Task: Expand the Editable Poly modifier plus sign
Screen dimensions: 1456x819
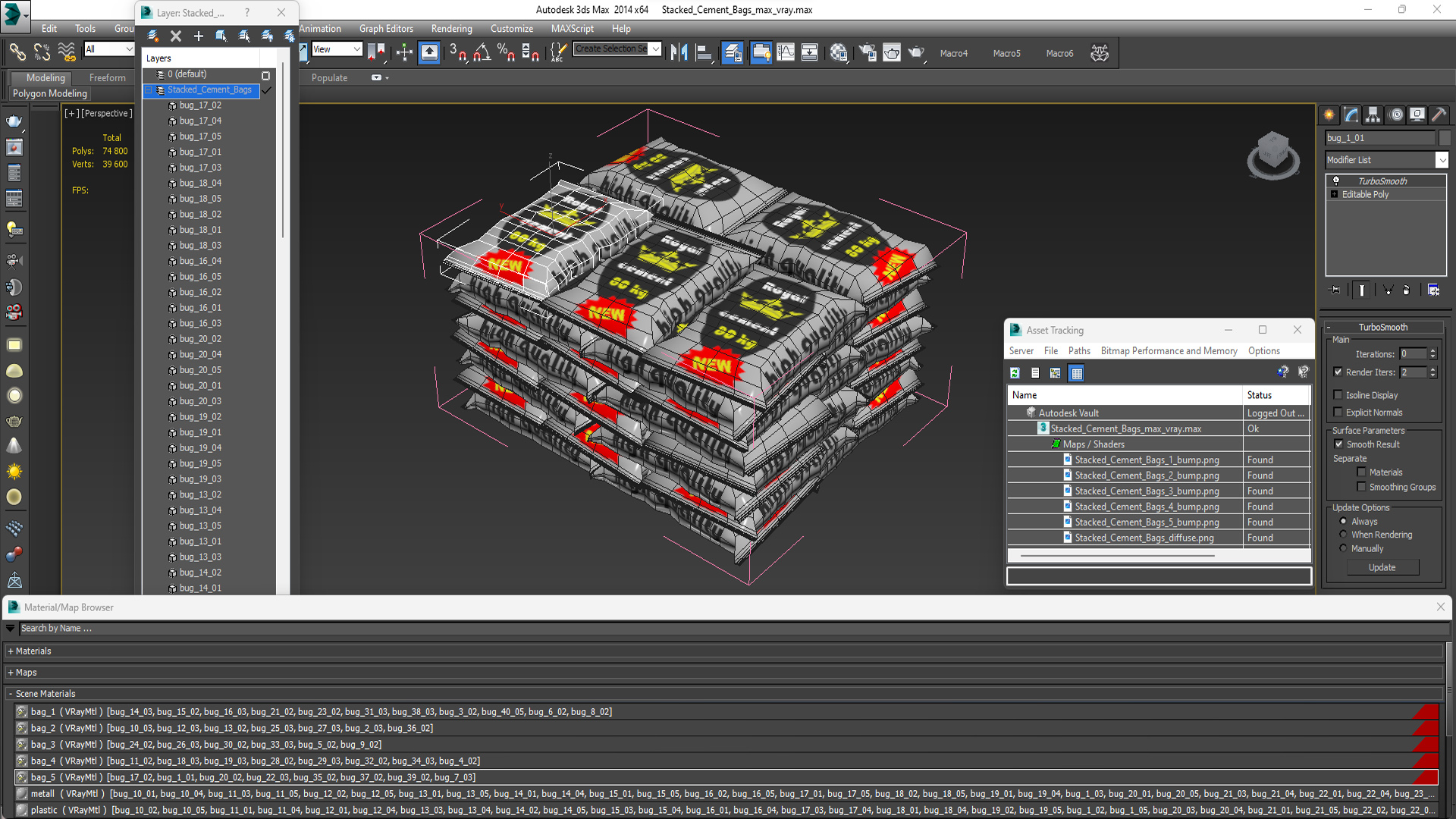Action: [1334, 194]
